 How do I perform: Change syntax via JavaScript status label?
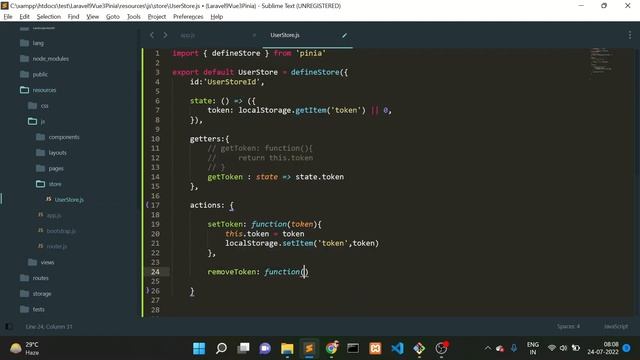click(616, 327)
